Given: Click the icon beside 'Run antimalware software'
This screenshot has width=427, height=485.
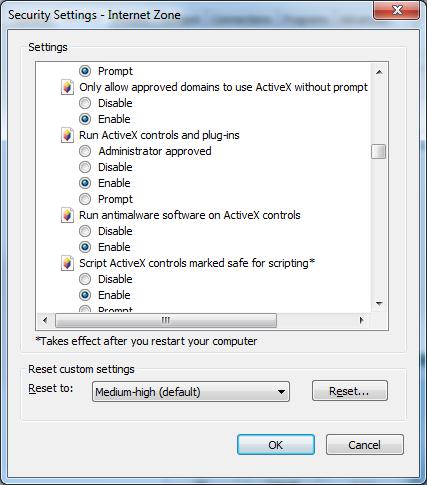Looking at the screenshot, I should tap(67, 215).
